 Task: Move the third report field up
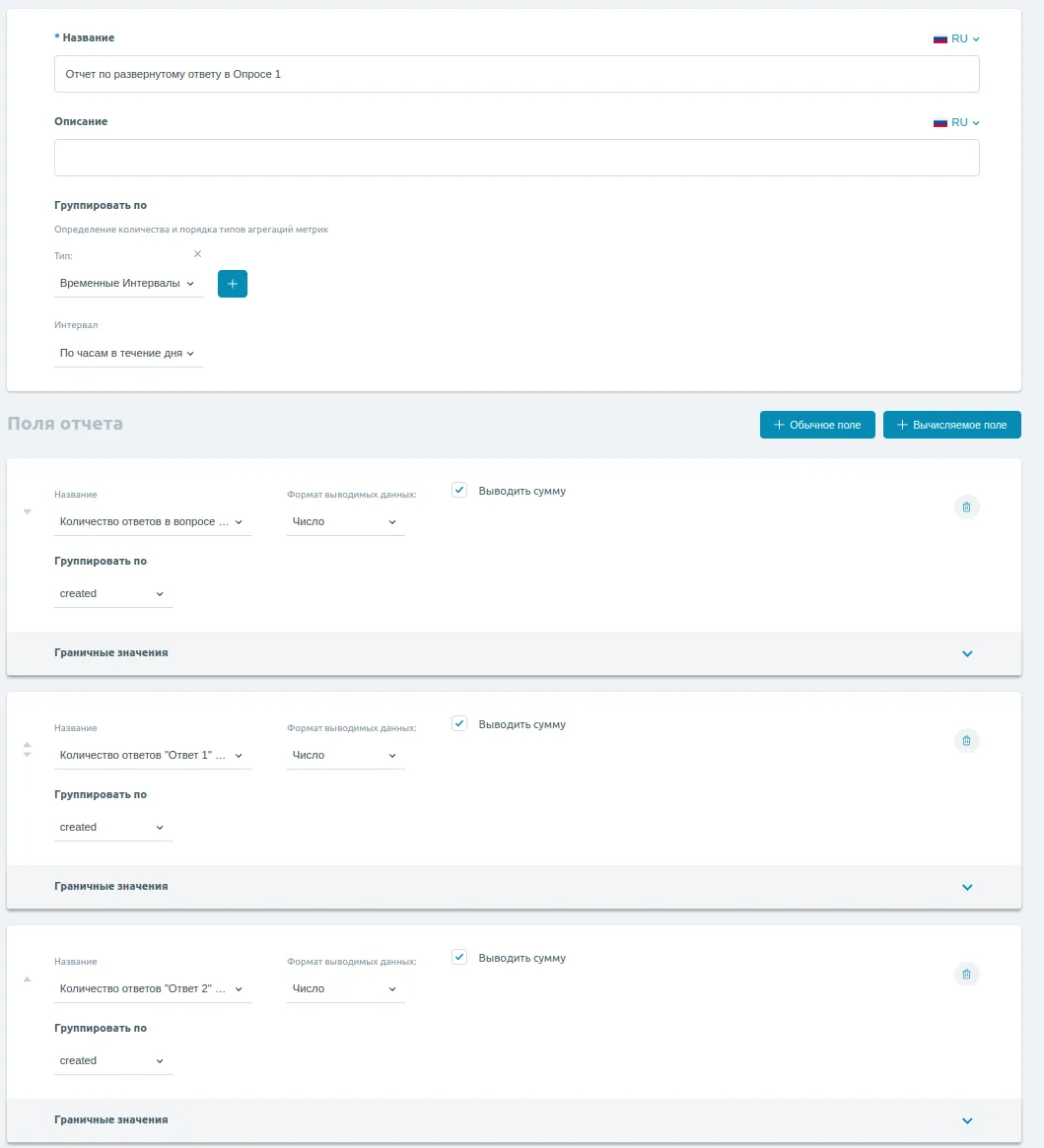coord(27,979)
